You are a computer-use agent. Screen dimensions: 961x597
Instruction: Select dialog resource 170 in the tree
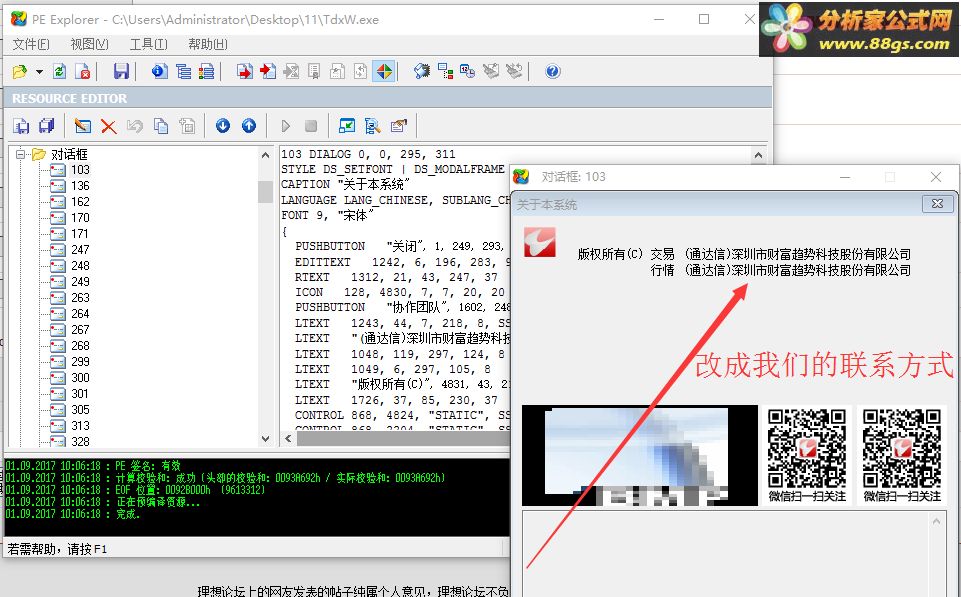(80, 218)
